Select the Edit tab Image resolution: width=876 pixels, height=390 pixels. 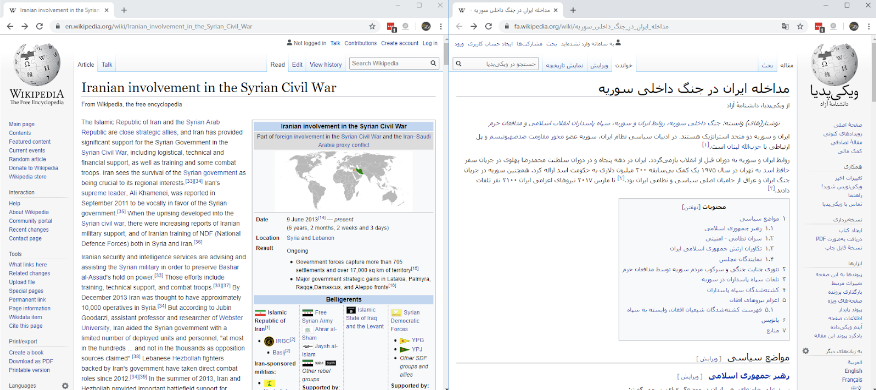[x=297, y=65]
